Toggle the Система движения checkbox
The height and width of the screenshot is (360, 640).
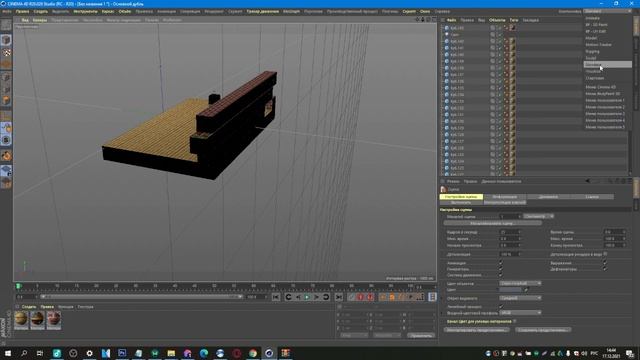[500, 276]
